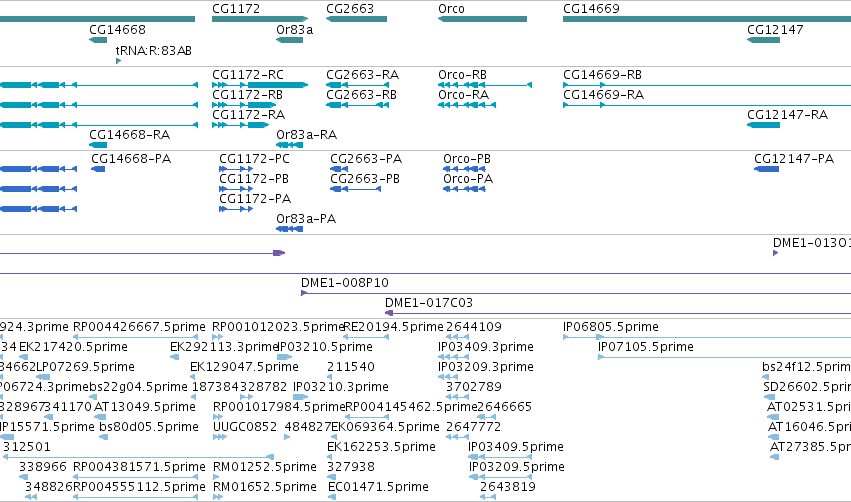Screen dimensions: 851x502
Task: Click EST RM01652.5prime
Action: click(x=265, y=488)
